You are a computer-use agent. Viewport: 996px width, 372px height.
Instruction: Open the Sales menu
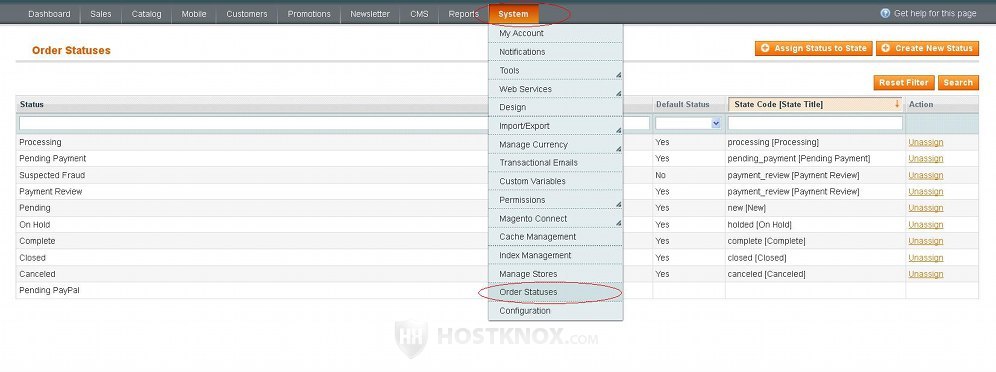click(x=100, y=14)
